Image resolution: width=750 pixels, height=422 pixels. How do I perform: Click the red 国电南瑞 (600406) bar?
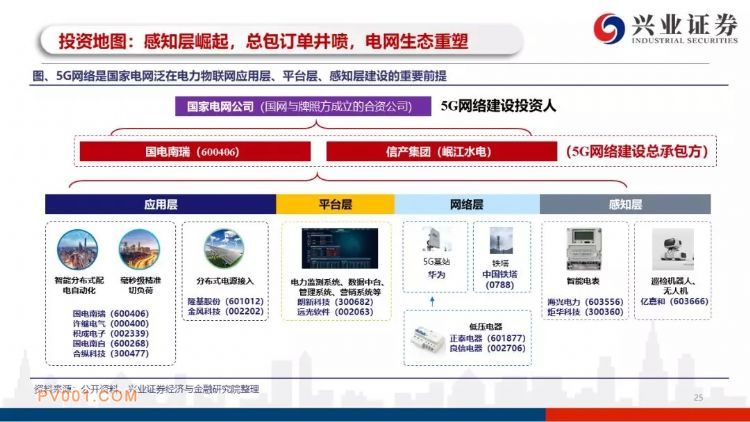tap(195, 152)
